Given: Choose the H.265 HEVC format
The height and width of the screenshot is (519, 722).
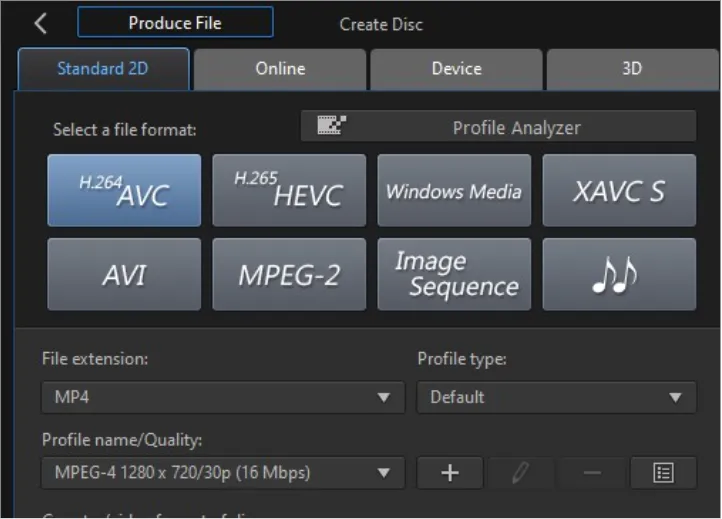Looking at the screenshot, I should pyautogui.click(x=289, y=190).
